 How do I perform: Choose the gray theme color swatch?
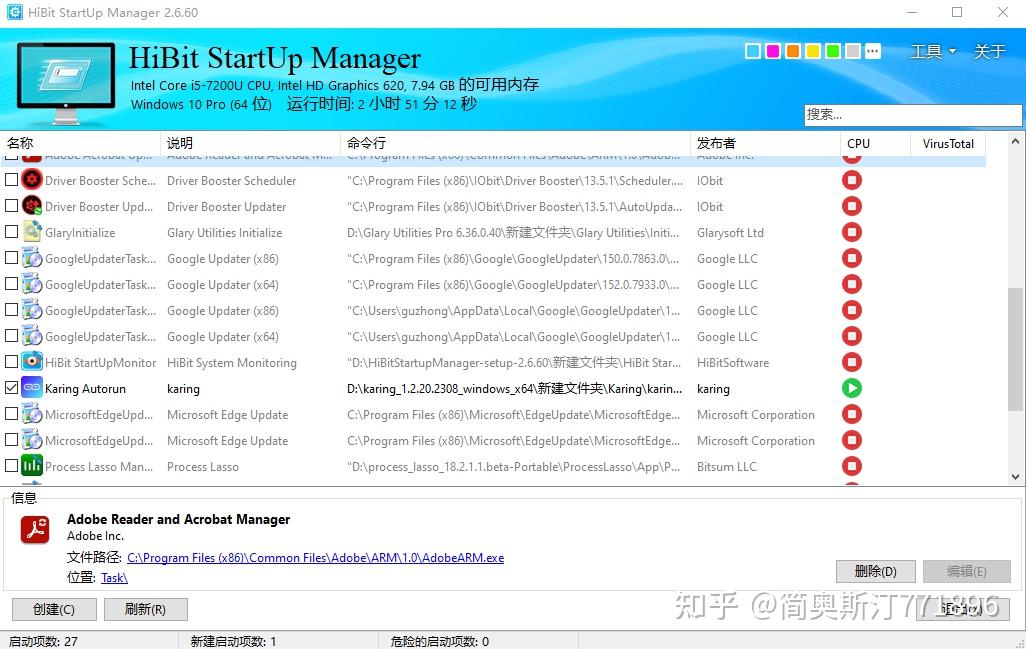point(853,51)
